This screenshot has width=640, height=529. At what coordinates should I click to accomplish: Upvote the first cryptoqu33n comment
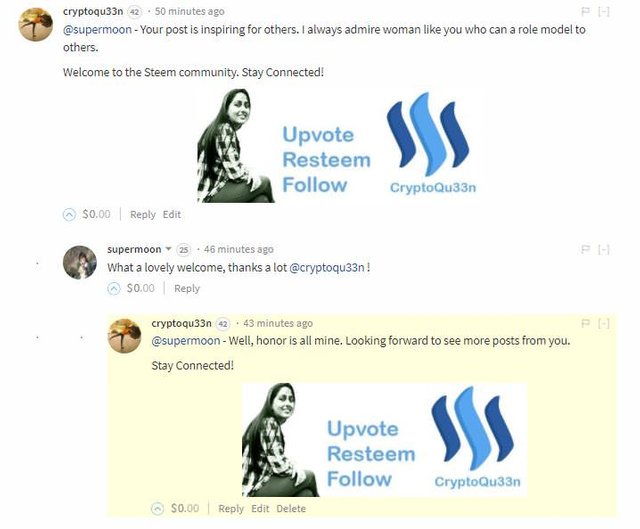[x=69, y=214]
